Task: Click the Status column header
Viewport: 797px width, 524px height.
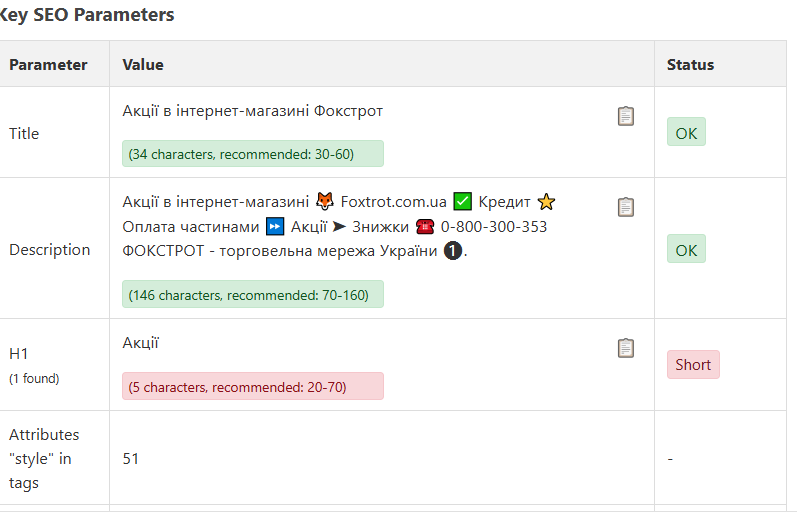Action: point(690,65)
